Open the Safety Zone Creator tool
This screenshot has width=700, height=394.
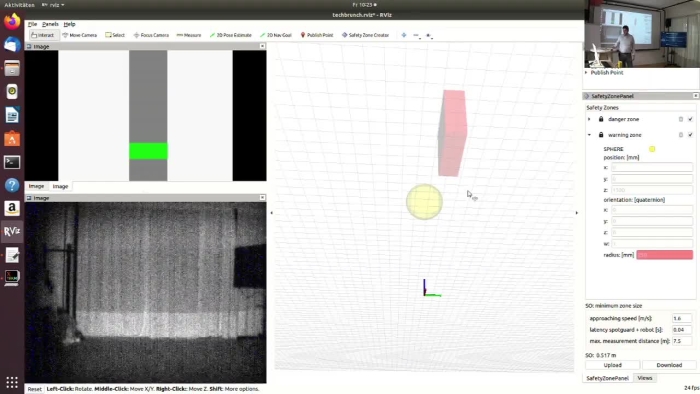[x=365, y=35]
